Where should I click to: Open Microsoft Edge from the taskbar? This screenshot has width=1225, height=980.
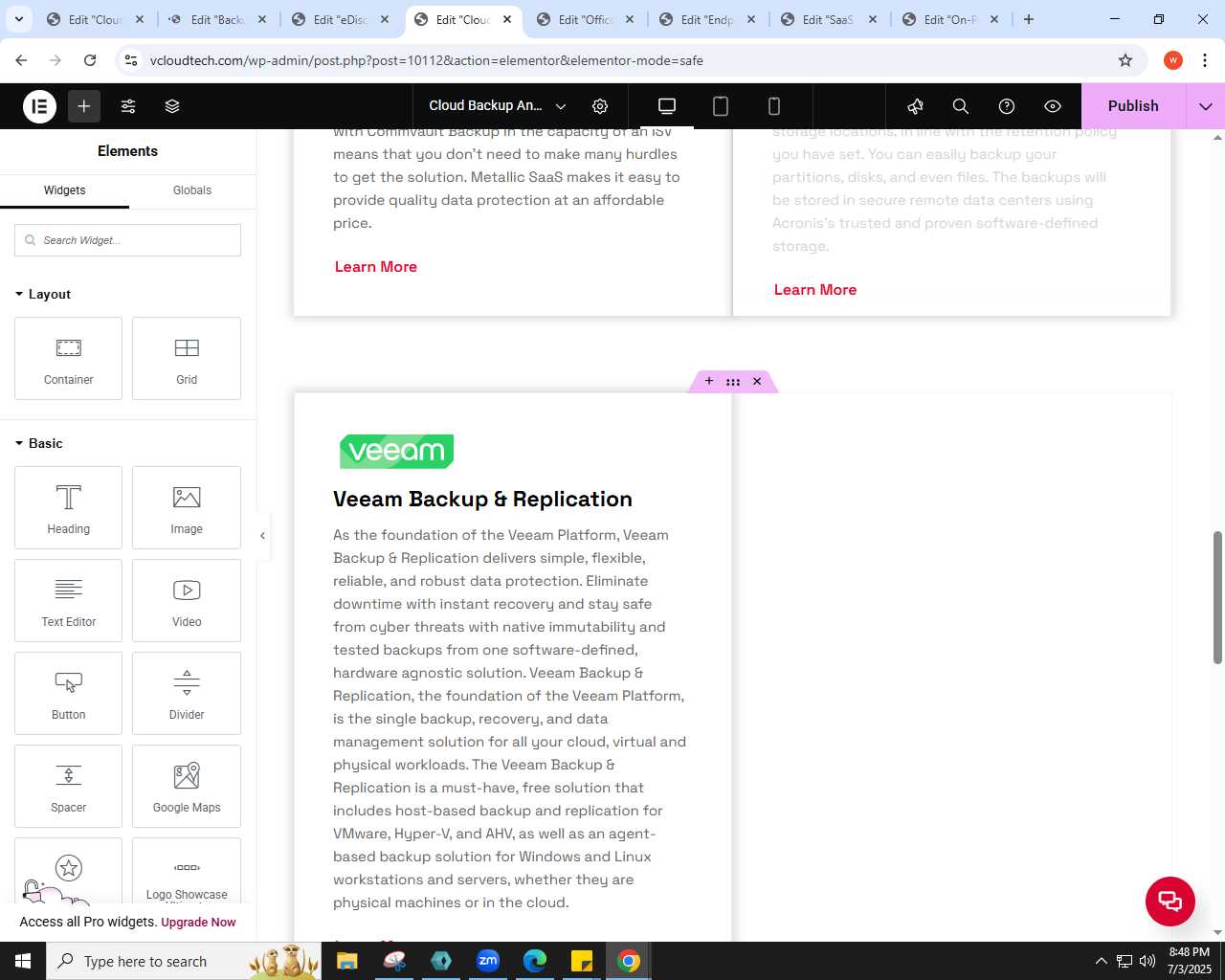point(535,961)
